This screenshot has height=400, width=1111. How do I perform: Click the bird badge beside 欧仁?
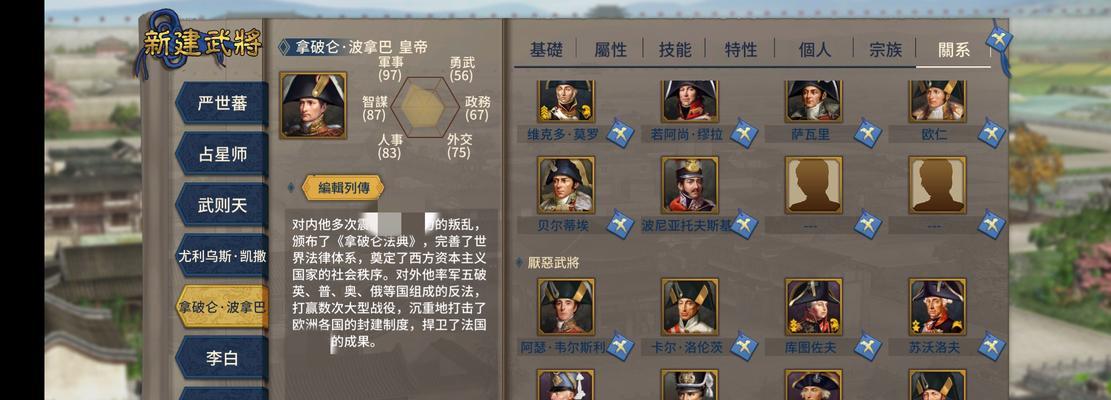[991, 133]
